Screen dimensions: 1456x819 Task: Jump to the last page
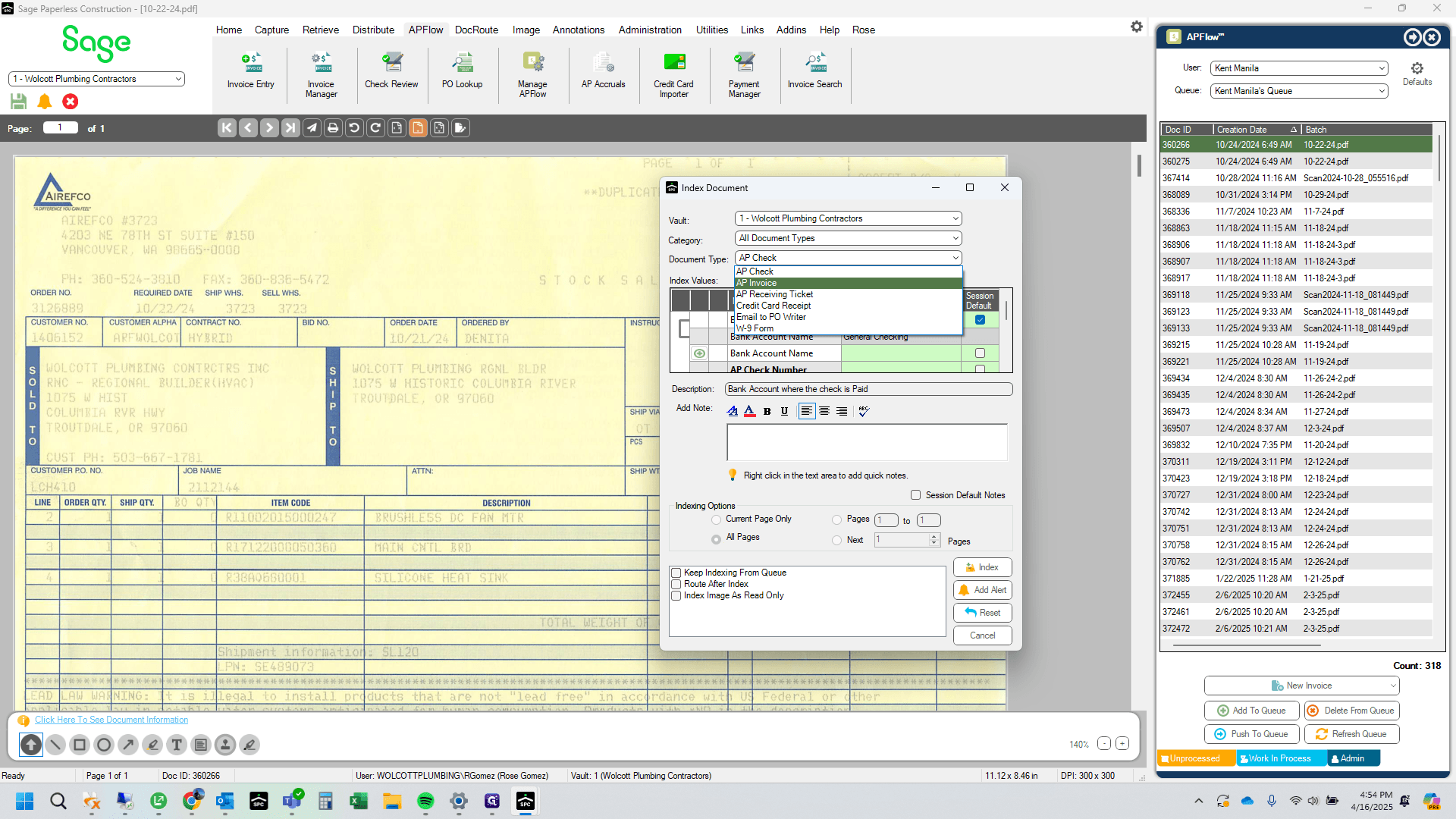[290, 128]
